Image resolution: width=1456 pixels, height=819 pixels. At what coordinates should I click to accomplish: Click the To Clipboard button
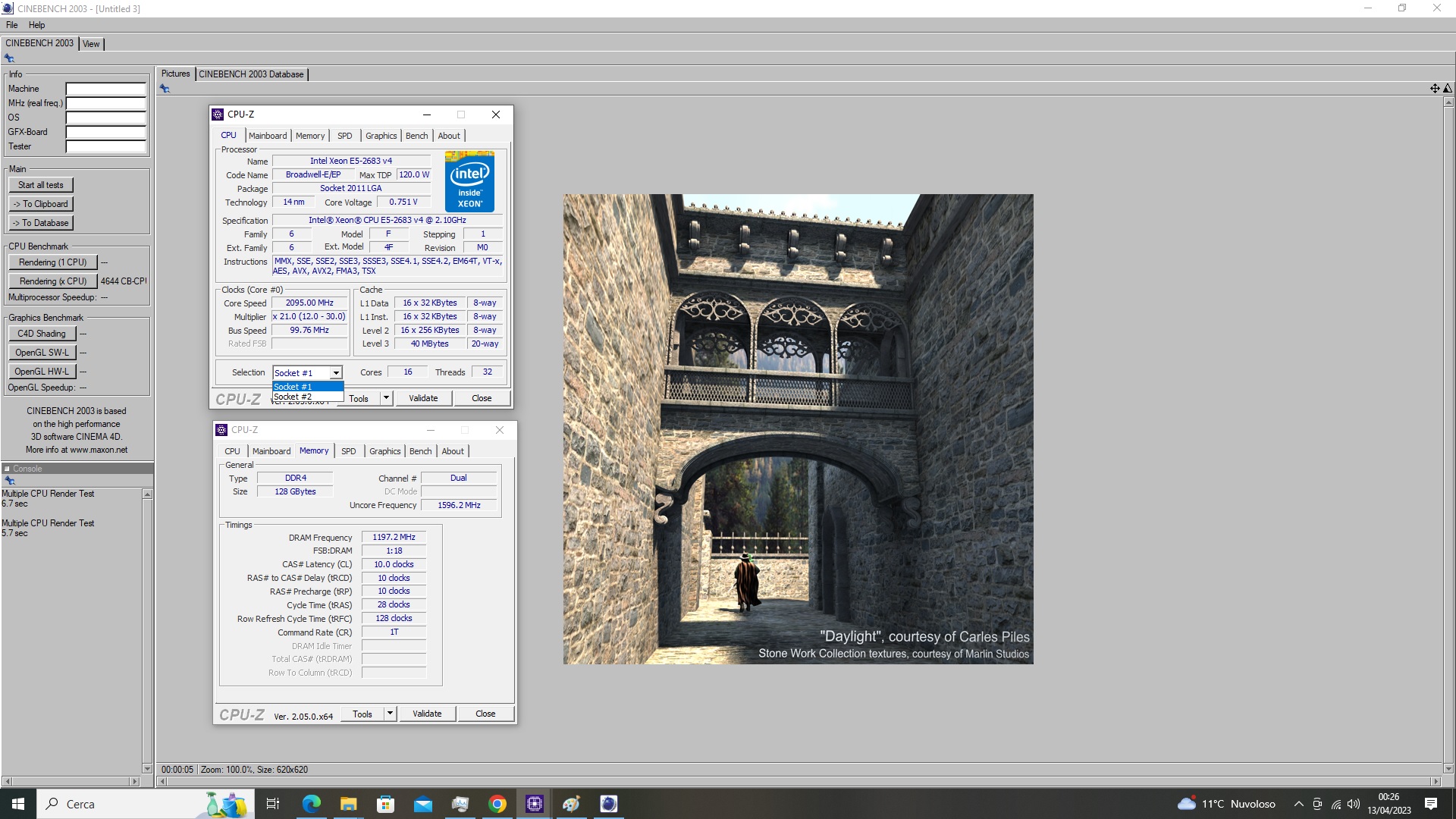pyautogui.click(x=41, y=204)
